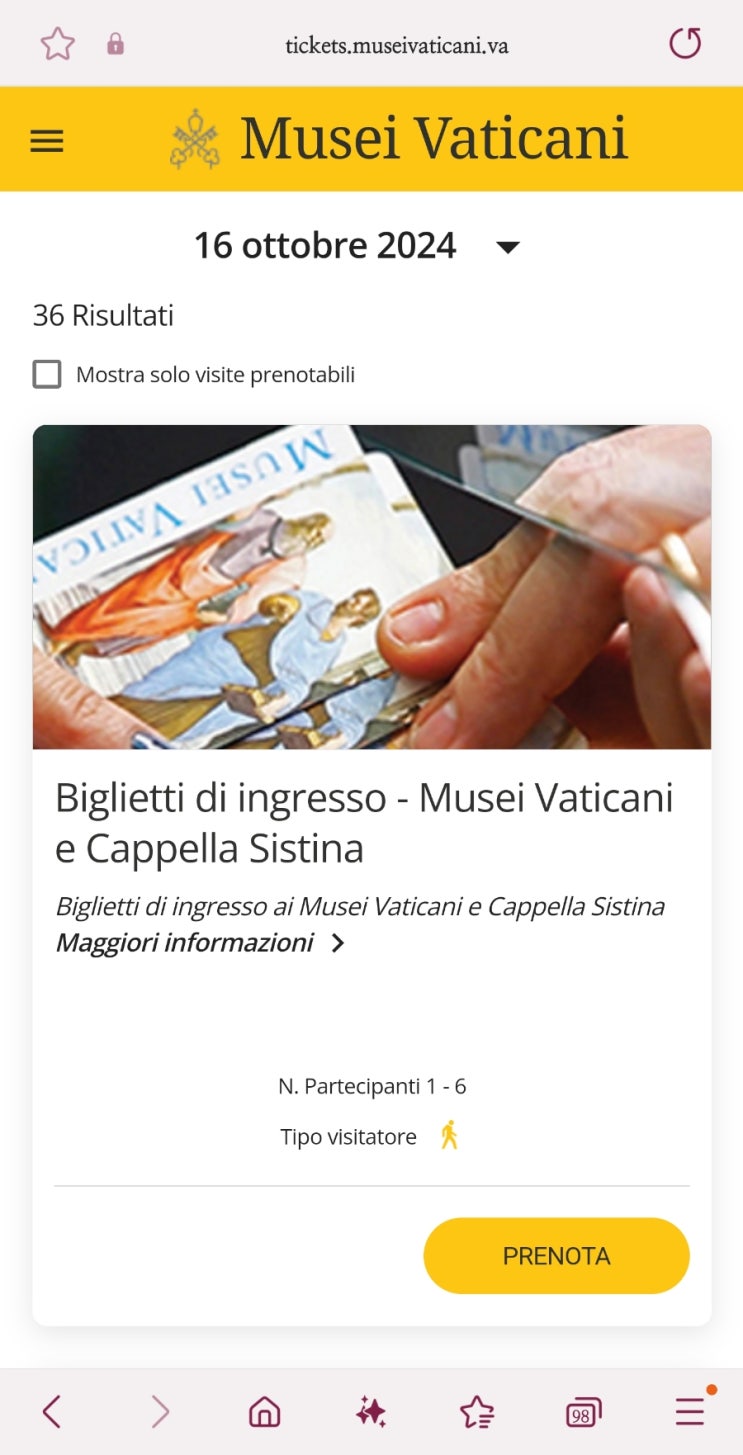The image size is (743, 1455).
Task: Tap the tickets.museivaticani.va address bar
Action: (x=397, y=45)
